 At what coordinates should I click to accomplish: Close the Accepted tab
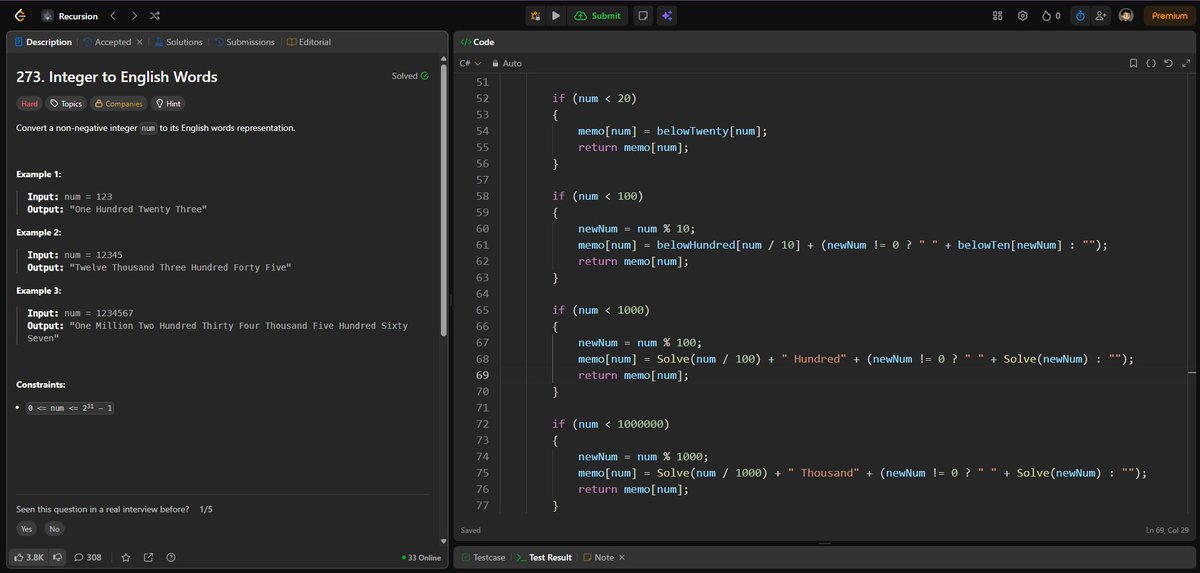point(140,42)
